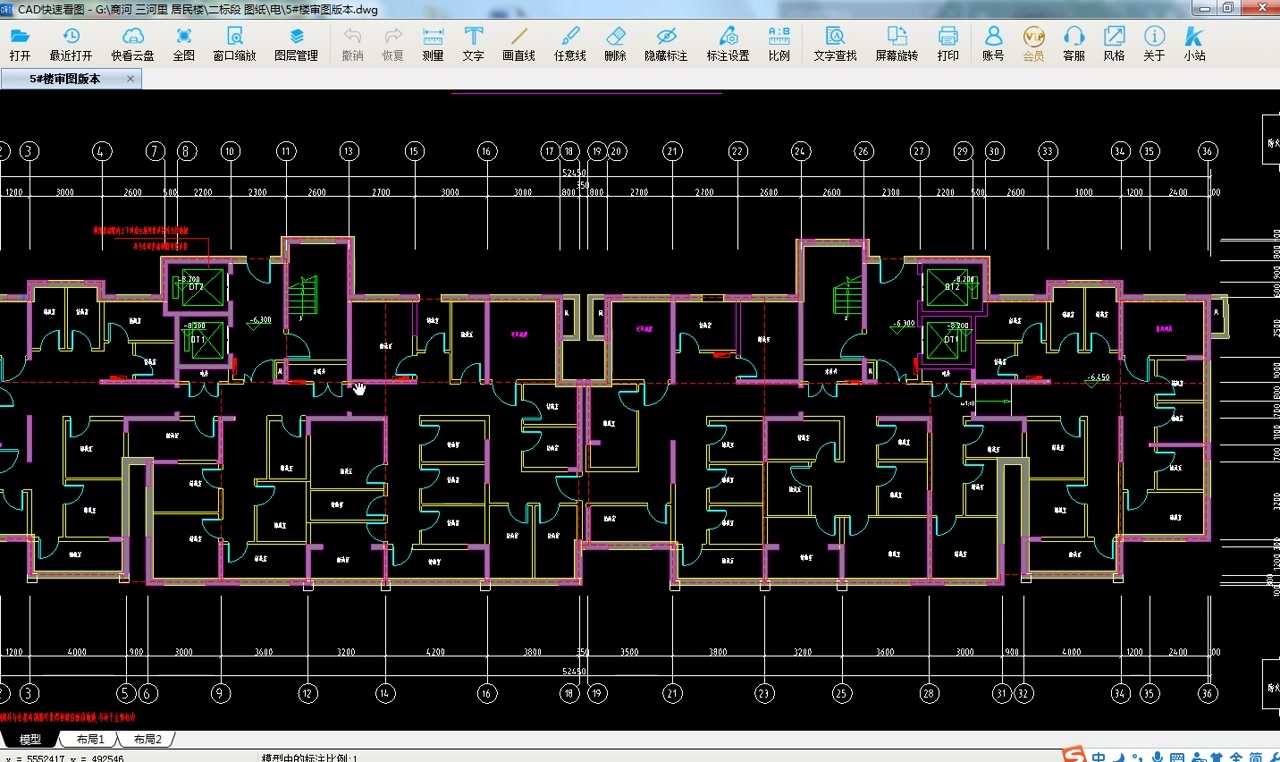The height and width of the screenshot is (762, 1280).
Task: Select the 删除 eraser tool
Action: coord(615,44)
